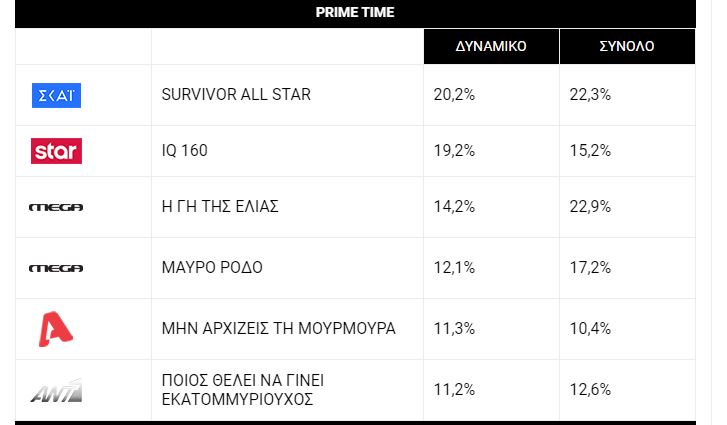Click the 22,9% total share value
The width and height of the screenshot is (727, 425).
(590, 207)
